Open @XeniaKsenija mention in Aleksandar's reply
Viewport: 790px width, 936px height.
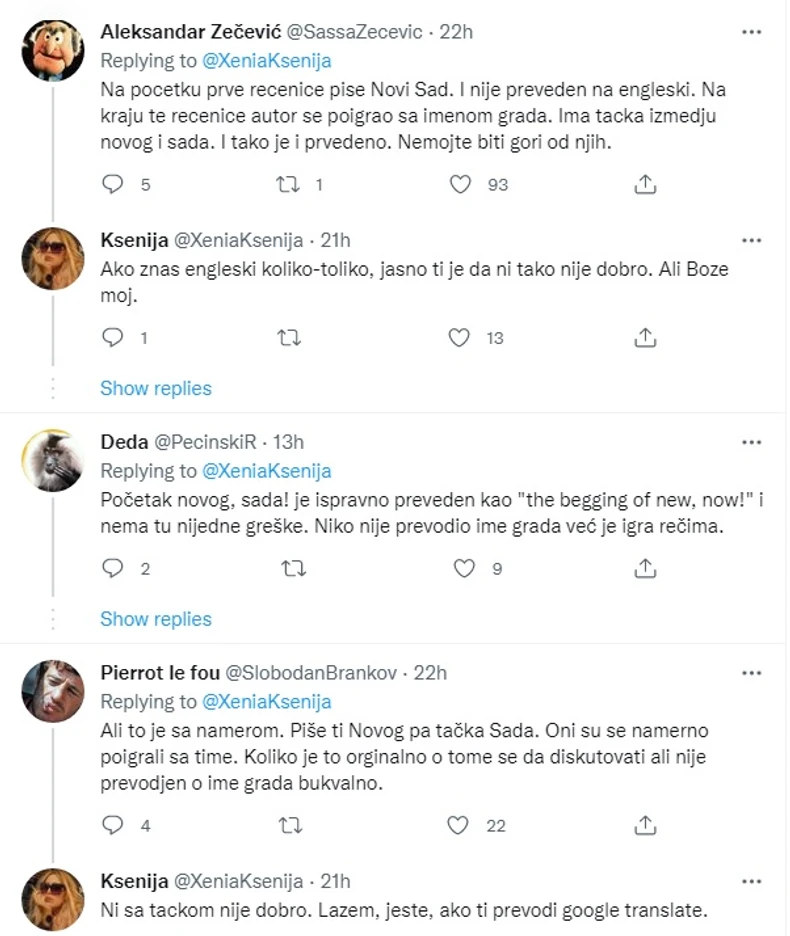click(266, 60)
